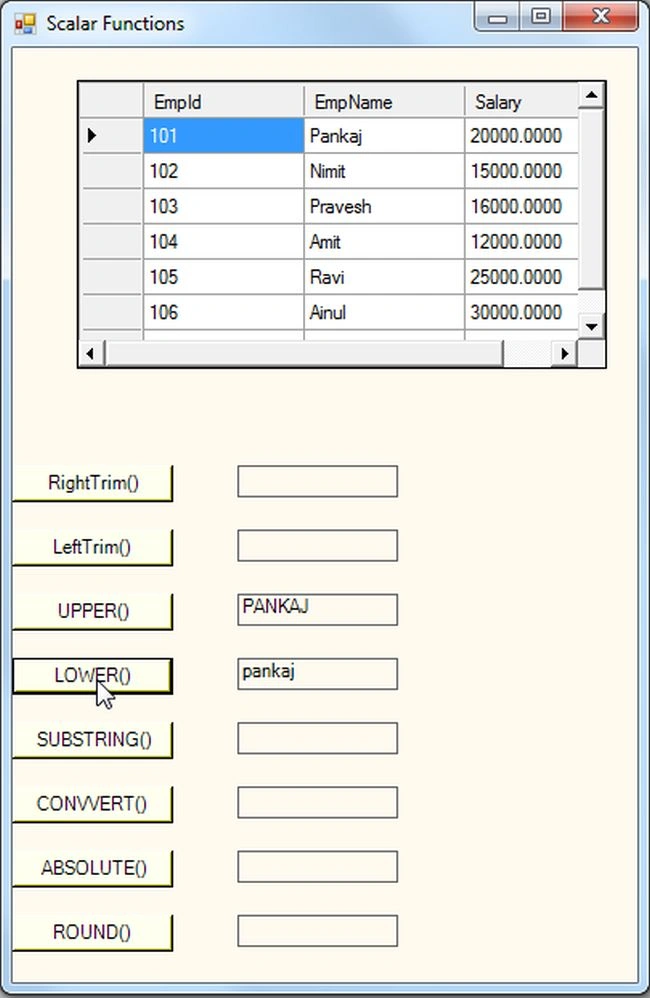650x998 pixels.
Task: Focus the text box beside CONVVERT()
Action: 318,803
